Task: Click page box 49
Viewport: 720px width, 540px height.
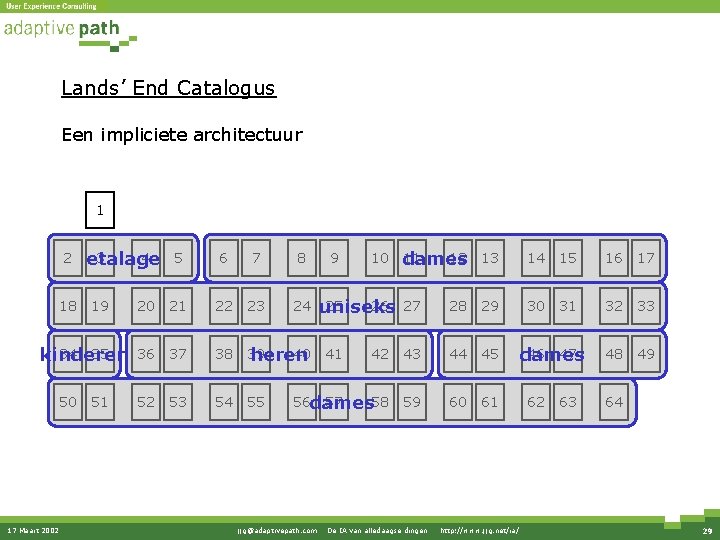Action: coord(646,354)
